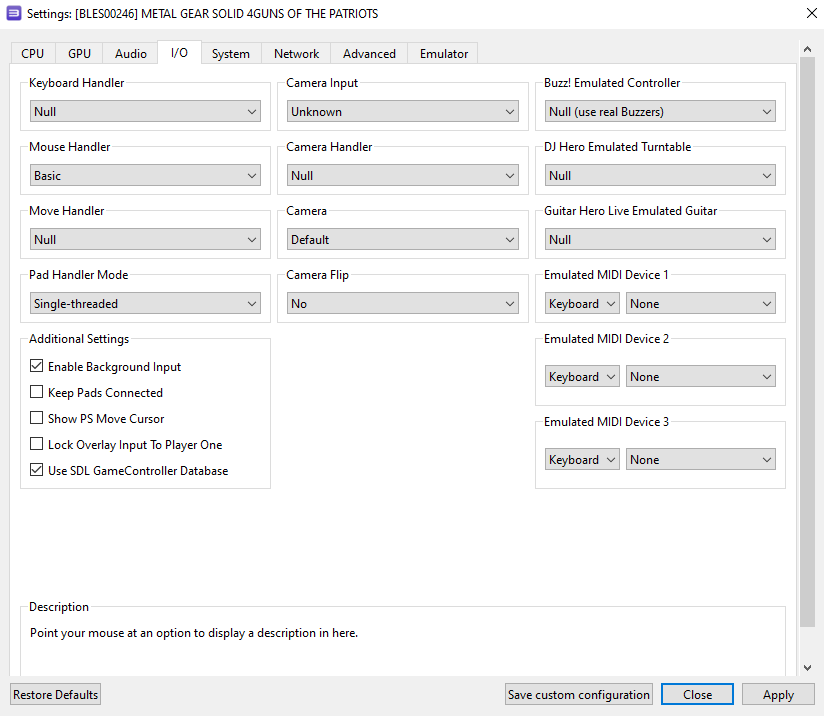Viewport: 824px width, 716px height.
Task: Open the Audio tab
Action: click(131, 54)
